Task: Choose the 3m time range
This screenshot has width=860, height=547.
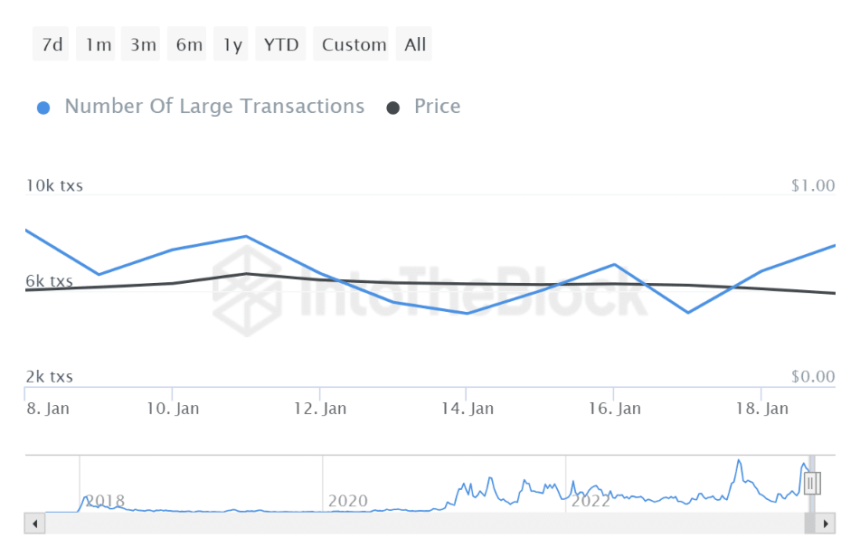Action: click(x=143, y=44)
